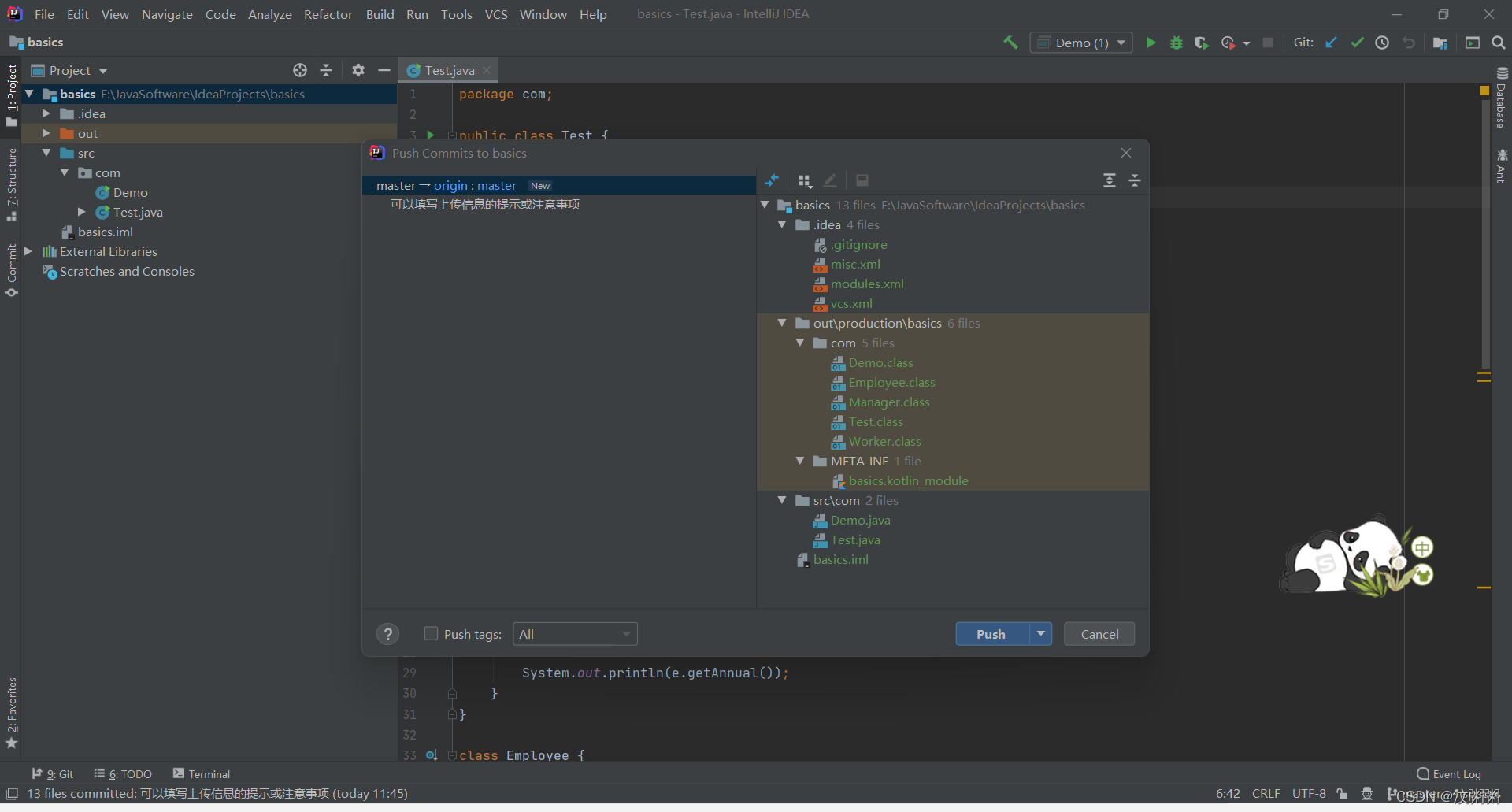Click the UTF-8 encoding in status bar
1512x812 pixels.
[1309, 793]
